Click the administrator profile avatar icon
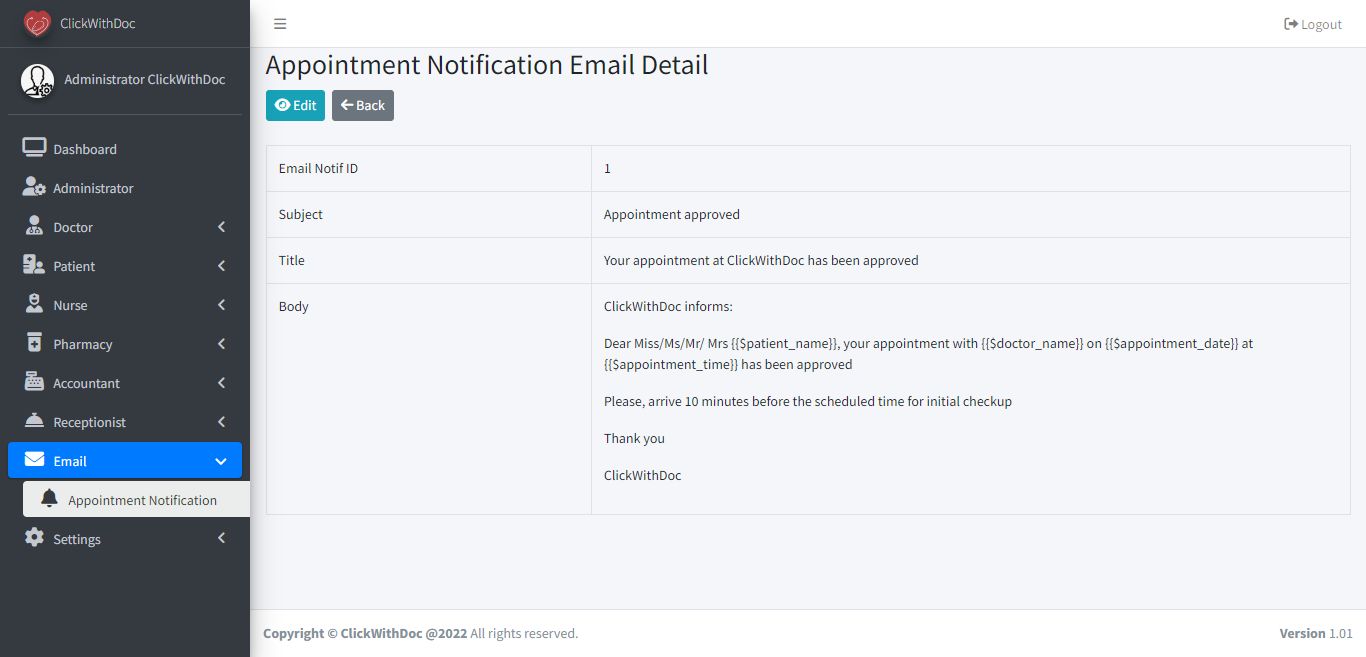The width and height of the screenshot is (1366, 657). click(38, 80)
